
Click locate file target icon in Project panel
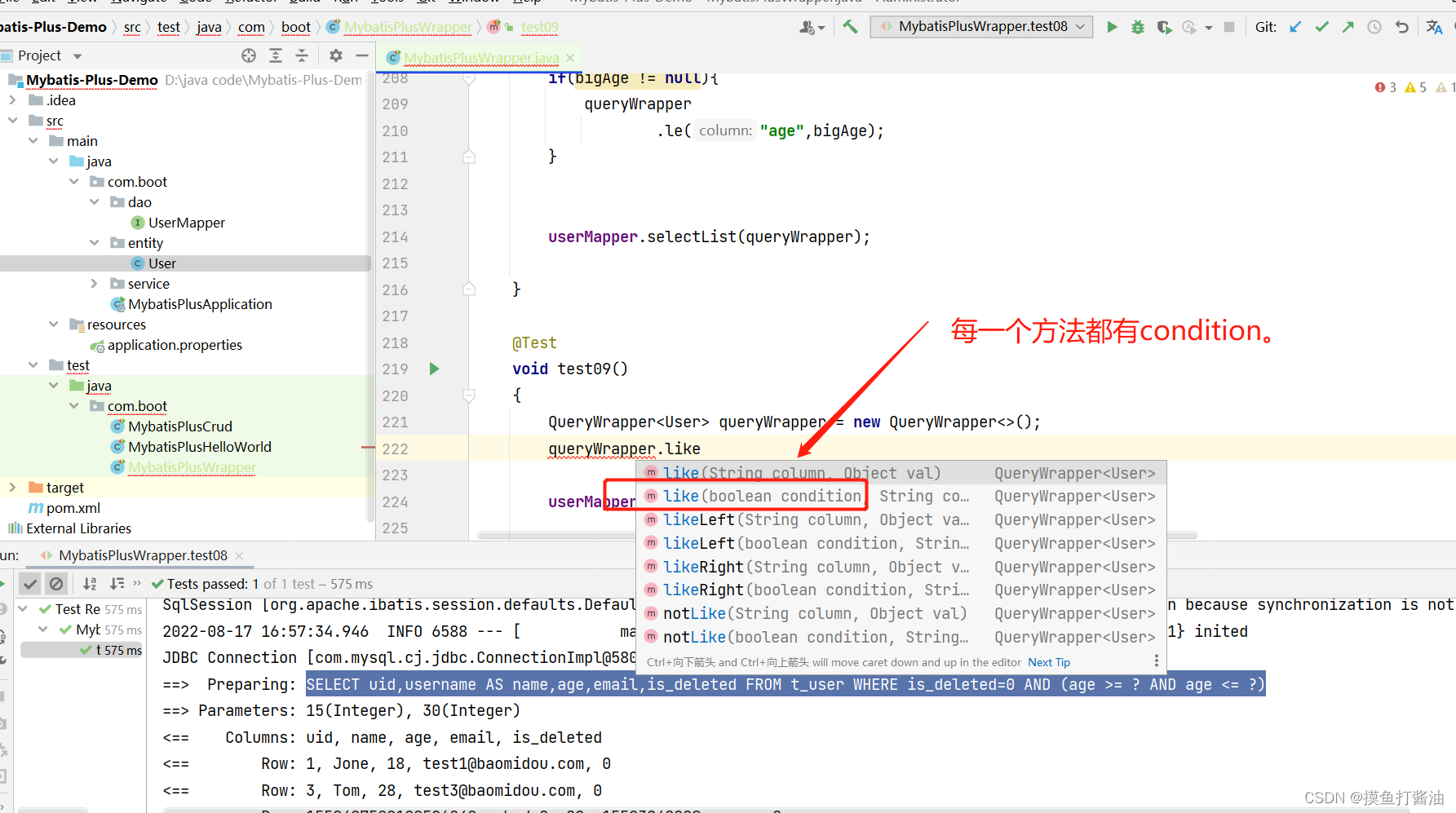click(249, 55)
